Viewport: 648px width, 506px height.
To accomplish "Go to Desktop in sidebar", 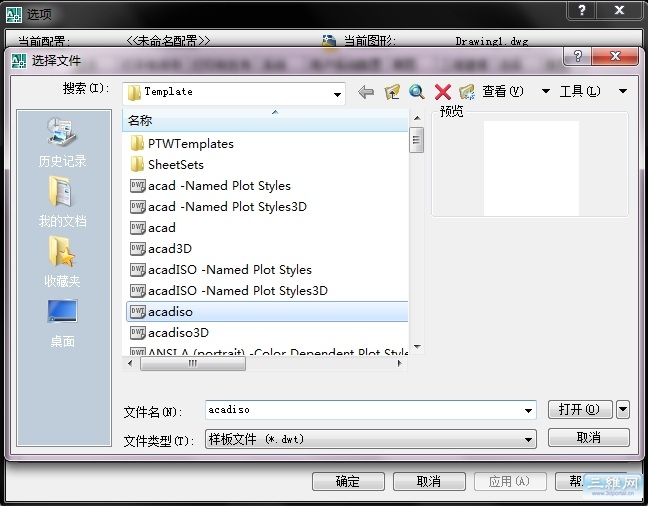I will coord(62,323).
